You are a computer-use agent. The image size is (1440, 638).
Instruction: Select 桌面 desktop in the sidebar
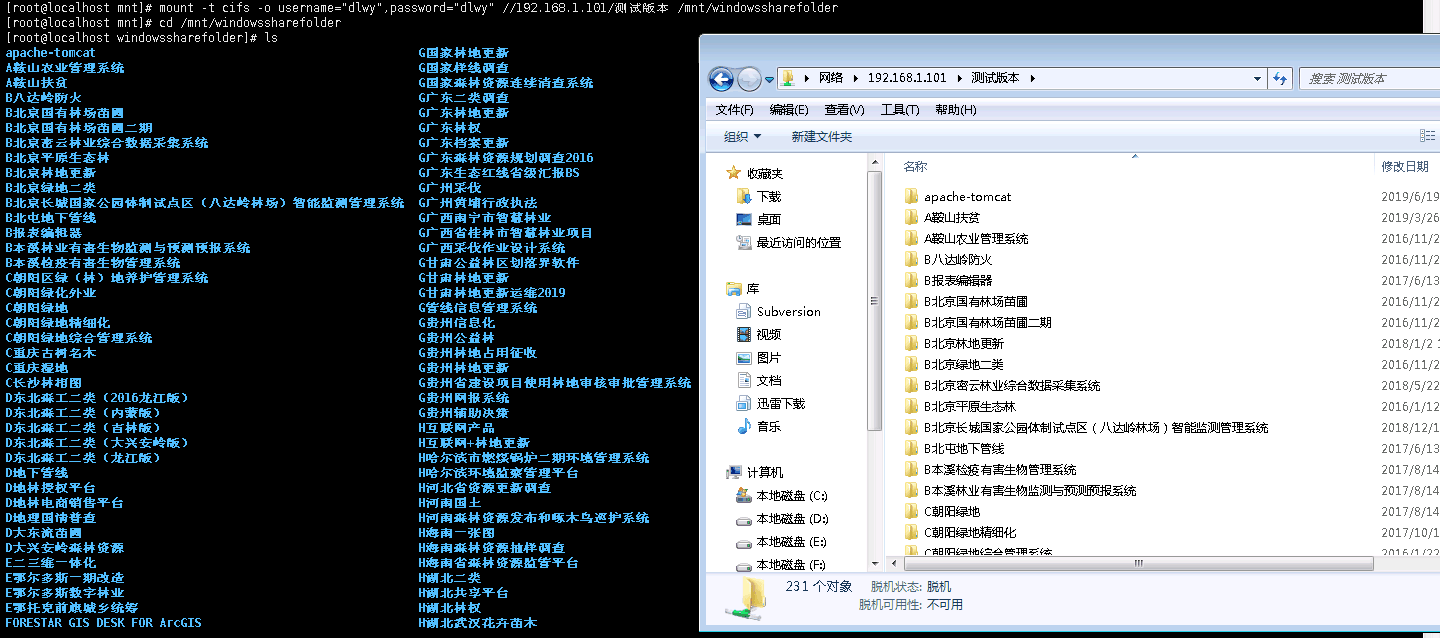(769, 219)
